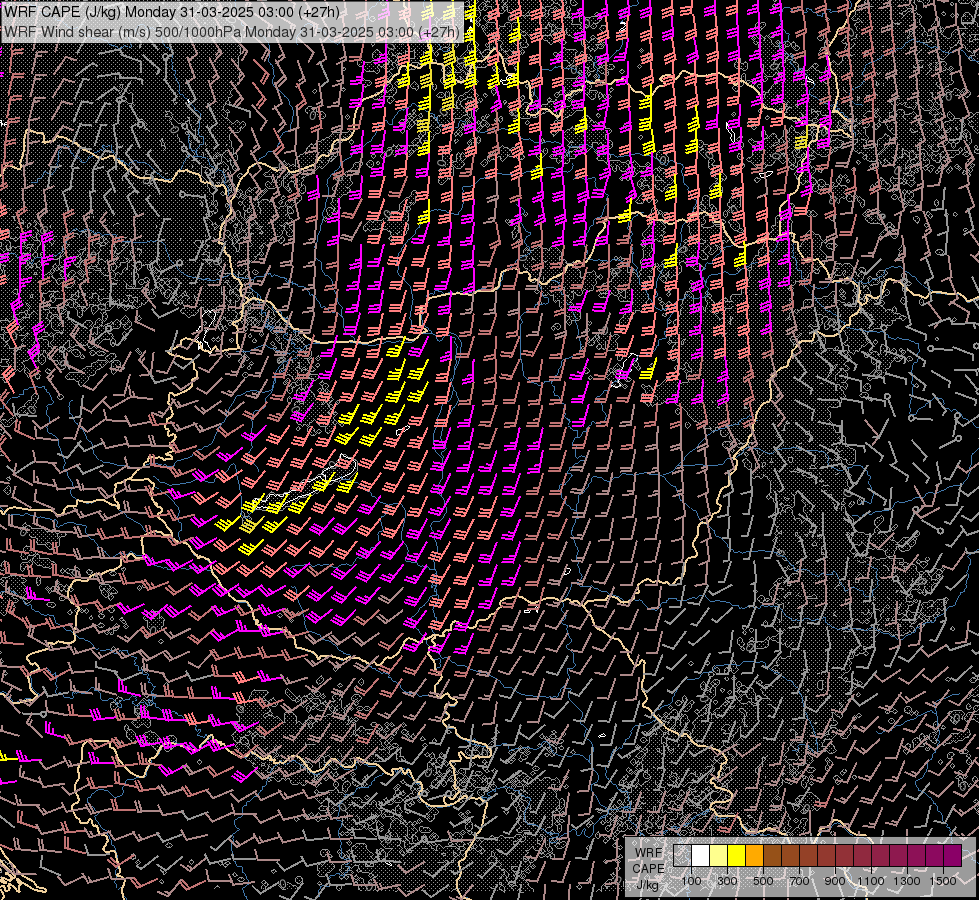Click the J/kg unit label in legend

(648, 885)
